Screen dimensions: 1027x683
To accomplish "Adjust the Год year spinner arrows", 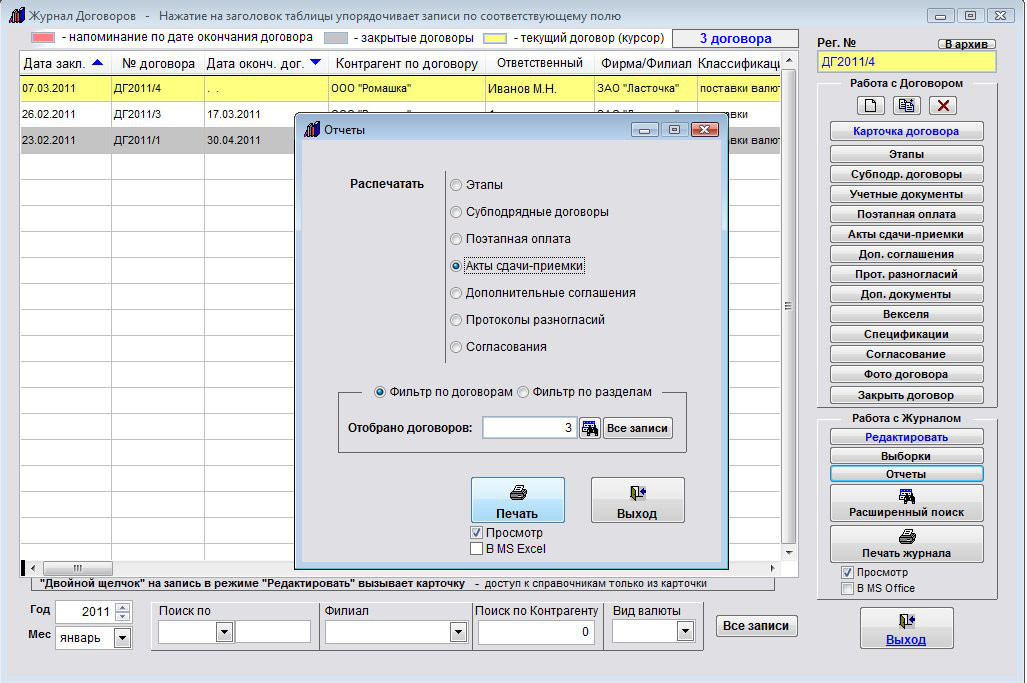I will pos(122,612).
